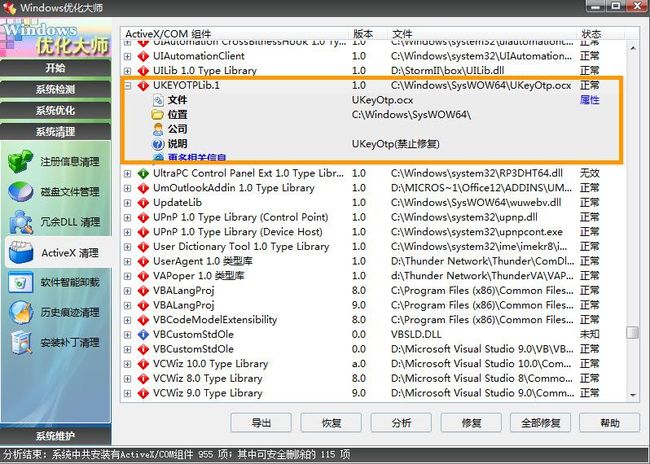
Task: Open the 系统清理 sidebar section
Action: pos(56,132)
